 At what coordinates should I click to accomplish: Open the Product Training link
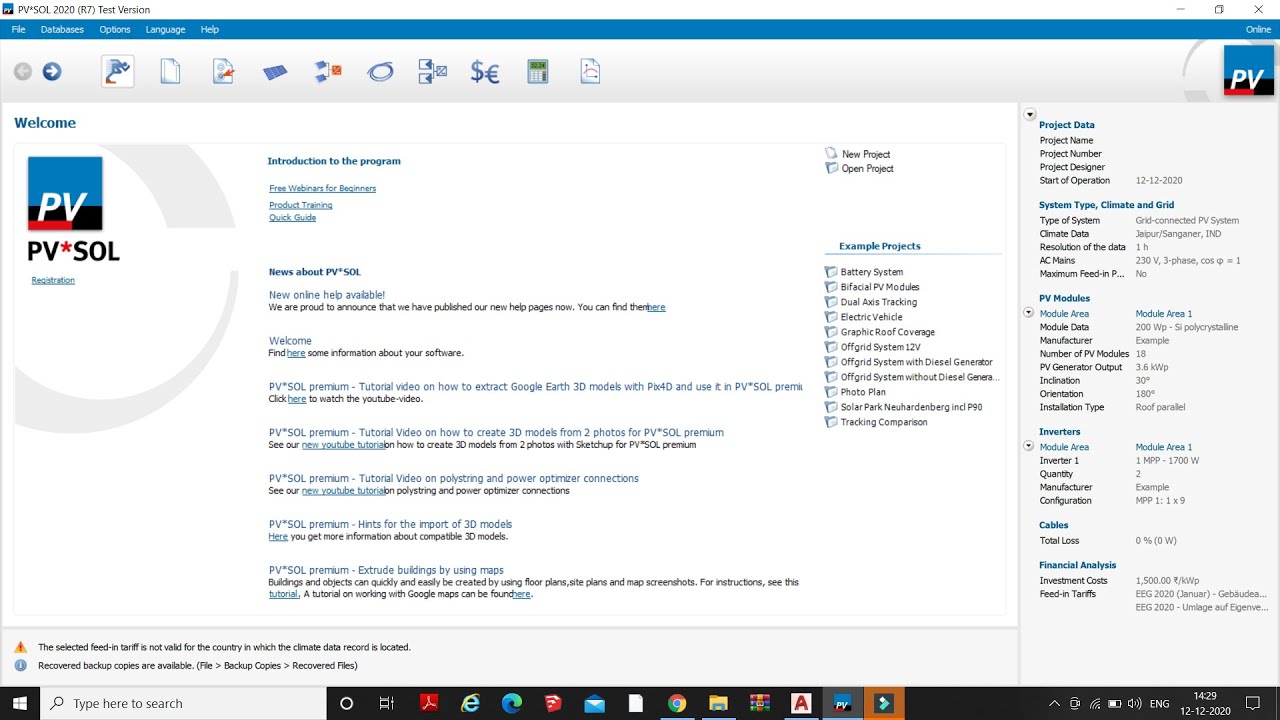(301, 205)
